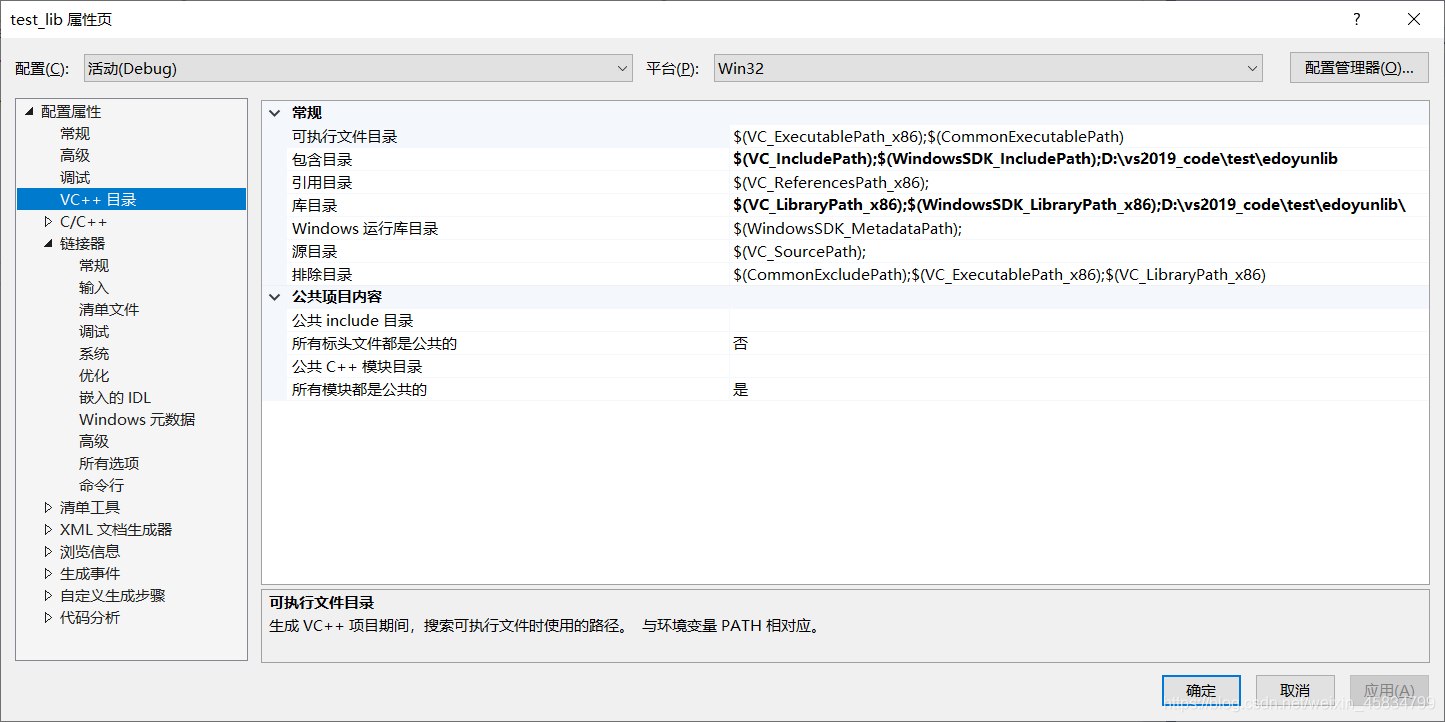Expand the C/C++ tree node
1445x722 pixels.
(x=48, y=222)
